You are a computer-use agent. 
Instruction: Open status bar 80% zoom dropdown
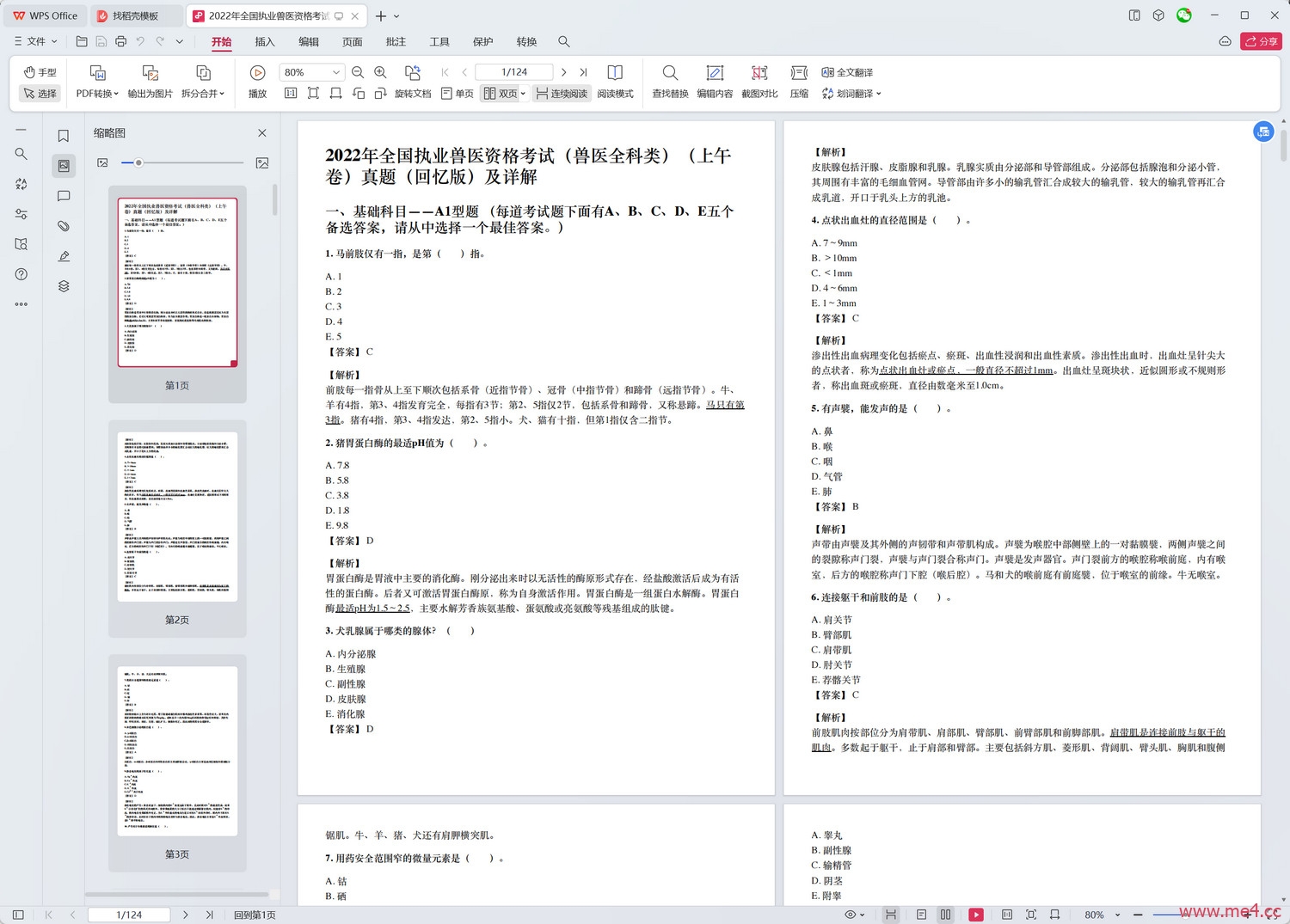[x=1102, y=915]
